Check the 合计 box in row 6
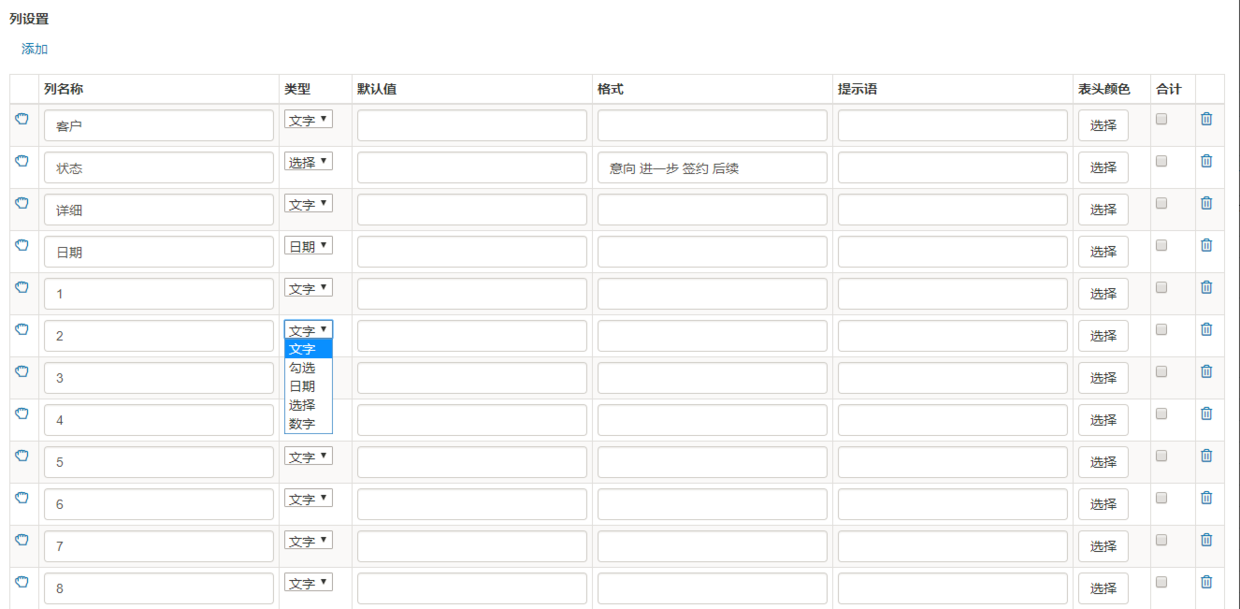The image size is (1240, 609). (1161, 497)
